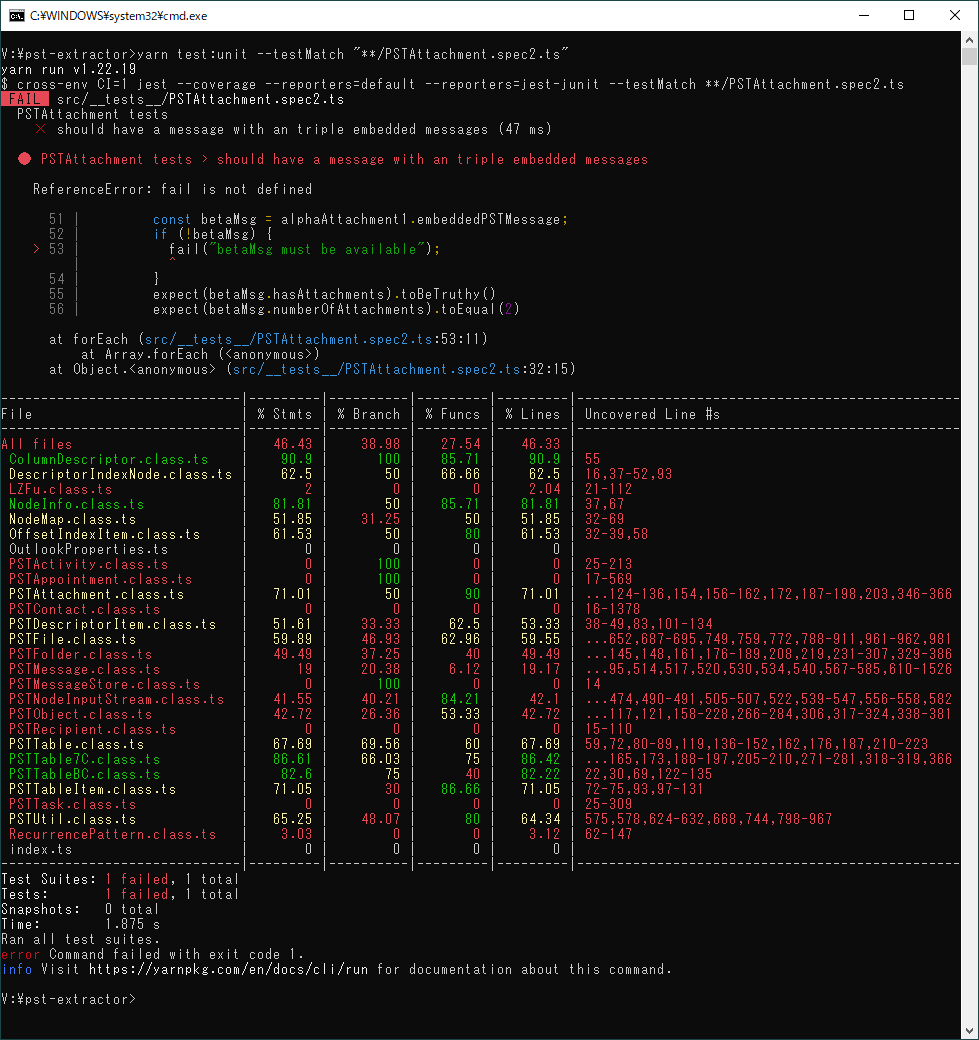Click the red failed-test bullet circle
Viewport: 979px width, 1040px height.
point(25,159)
